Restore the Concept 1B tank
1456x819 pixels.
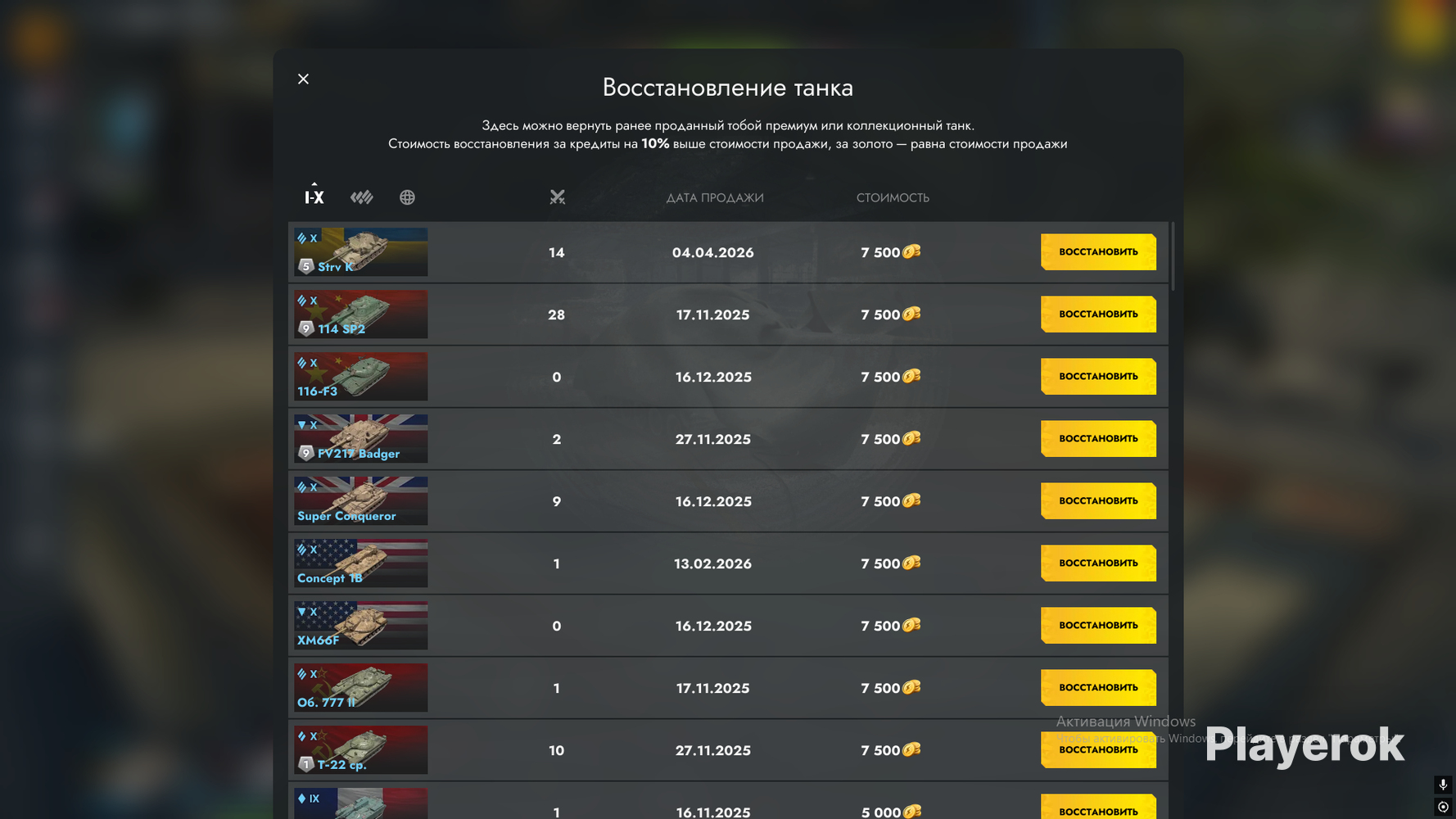point(1098,563)
